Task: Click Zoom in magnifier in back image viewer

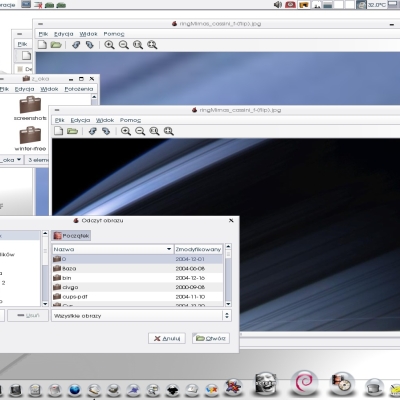Action: (x=109, y=45)
